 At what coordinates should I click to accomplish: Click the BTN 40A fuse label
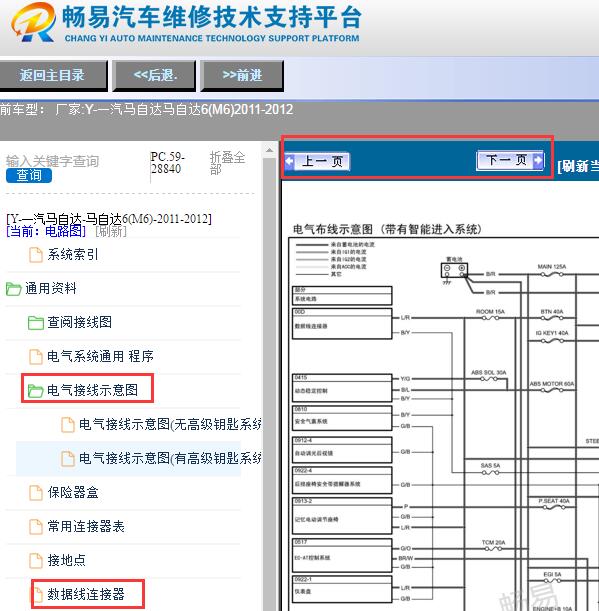pyautogui.click(x=551, y=312)
